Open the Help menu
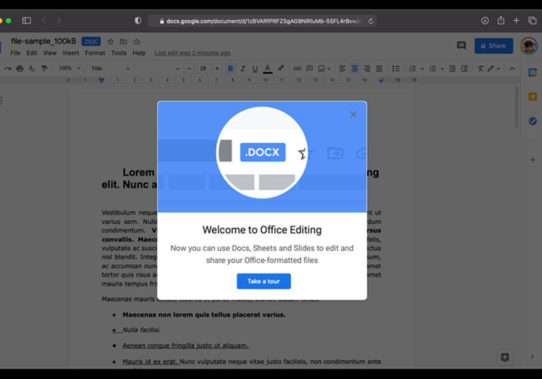 [x=139, y=53]
